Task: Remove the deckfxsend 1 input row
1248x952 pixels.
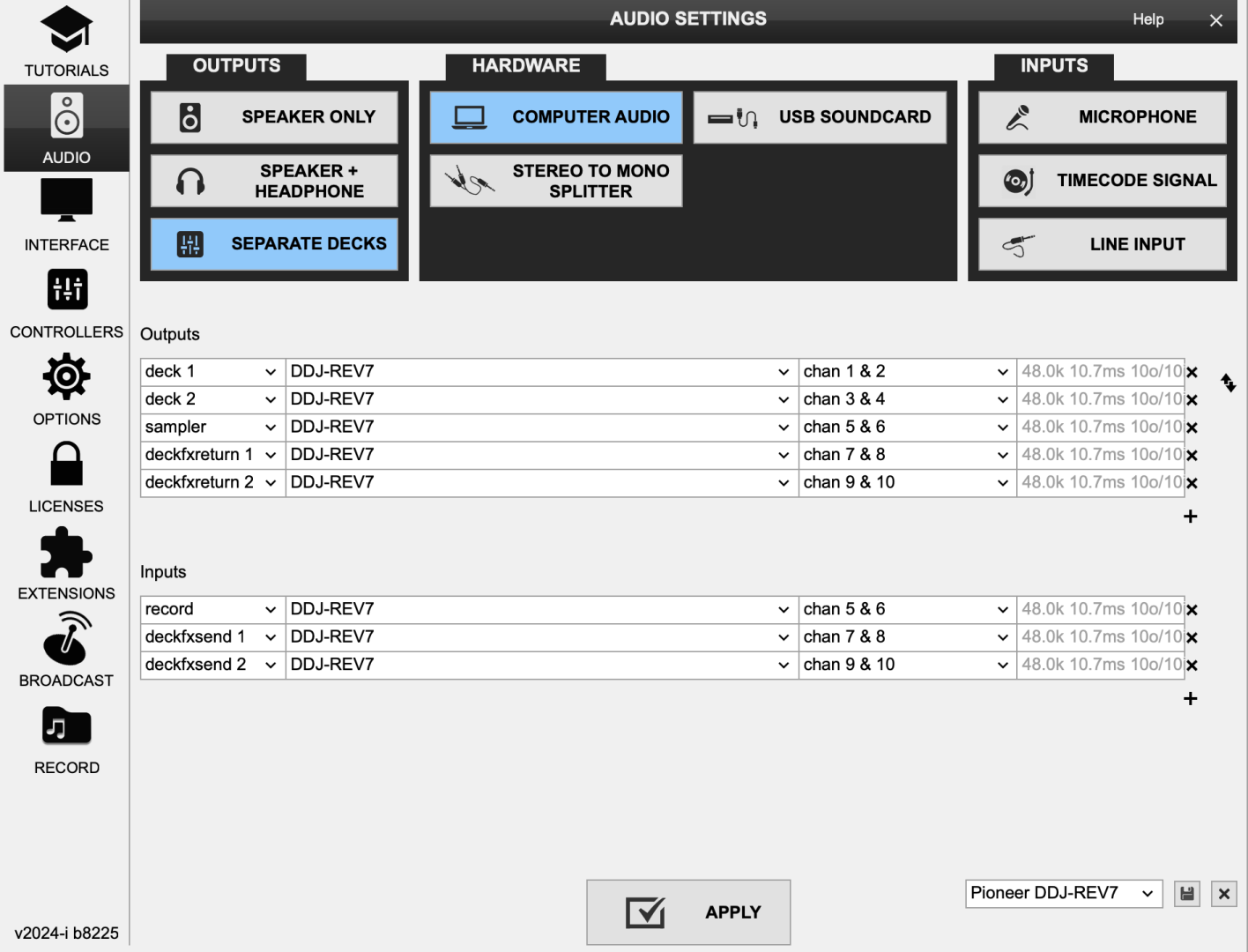Action: click(x=1192, y=637)
